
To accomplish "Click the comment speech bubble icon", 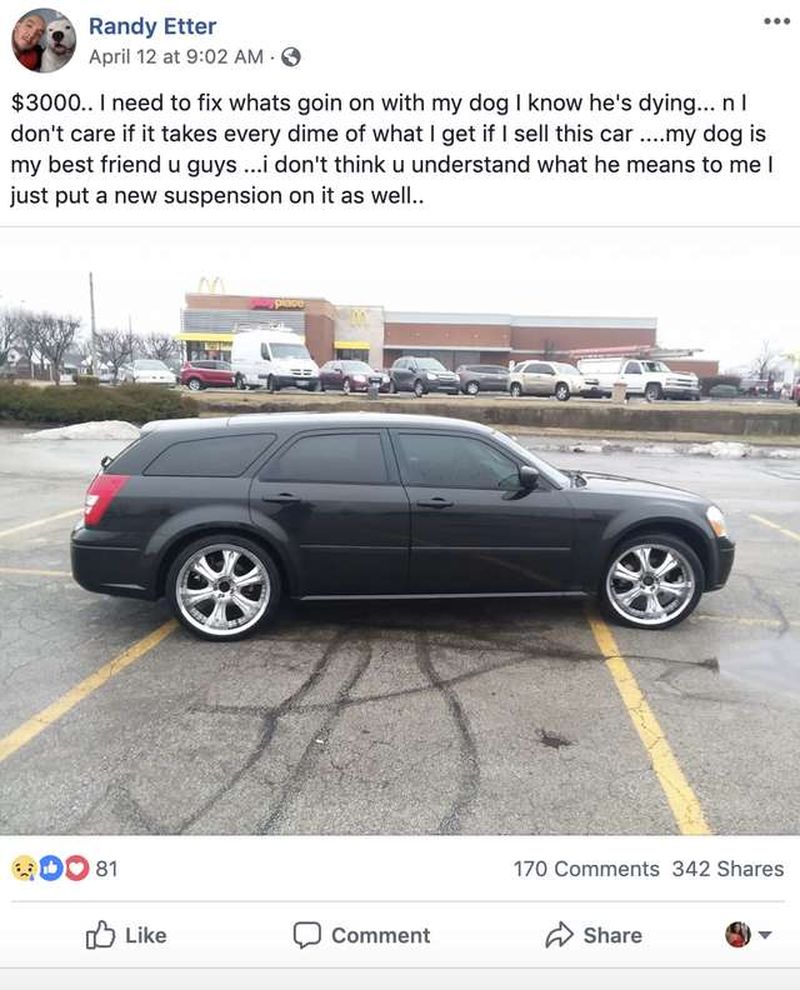I will [307, 935].
